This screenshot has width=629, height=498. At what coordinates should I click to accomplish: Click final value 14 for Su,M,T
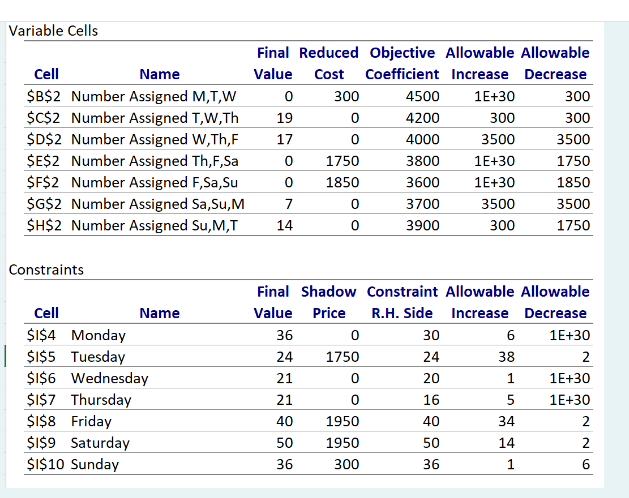coord(284,225)
